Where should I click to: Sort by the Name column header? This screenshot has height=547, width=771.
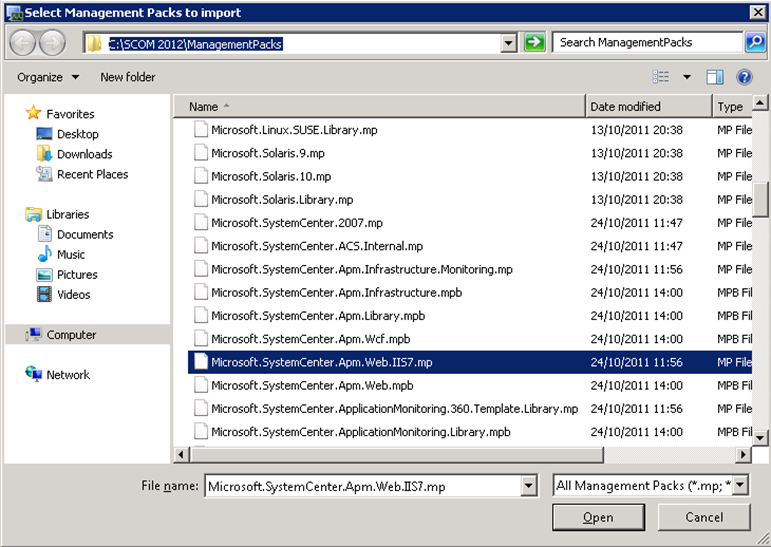pos(379,106)
